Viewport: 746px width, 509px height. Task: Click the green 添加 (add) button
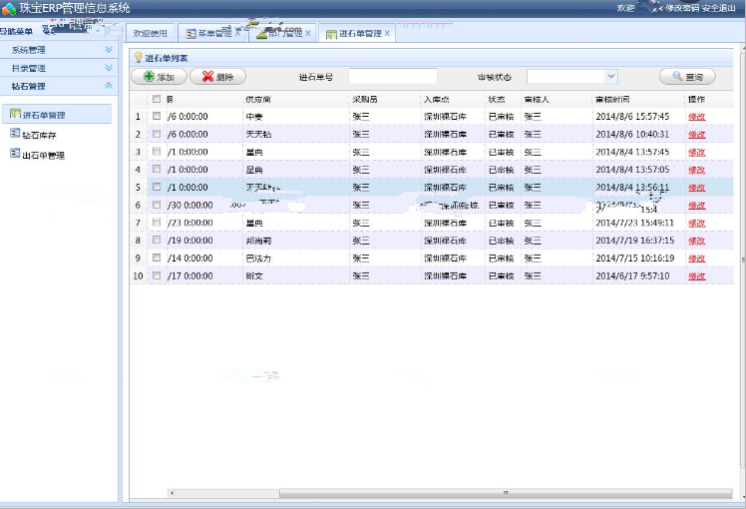(158, 77)
